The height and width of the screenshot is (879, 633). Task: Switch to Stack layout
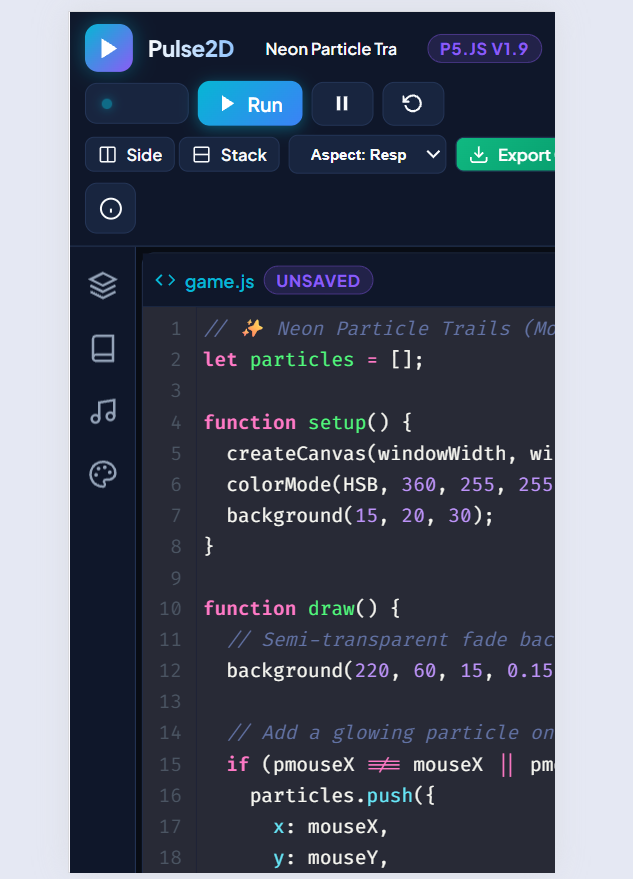(x=229, y=155)
